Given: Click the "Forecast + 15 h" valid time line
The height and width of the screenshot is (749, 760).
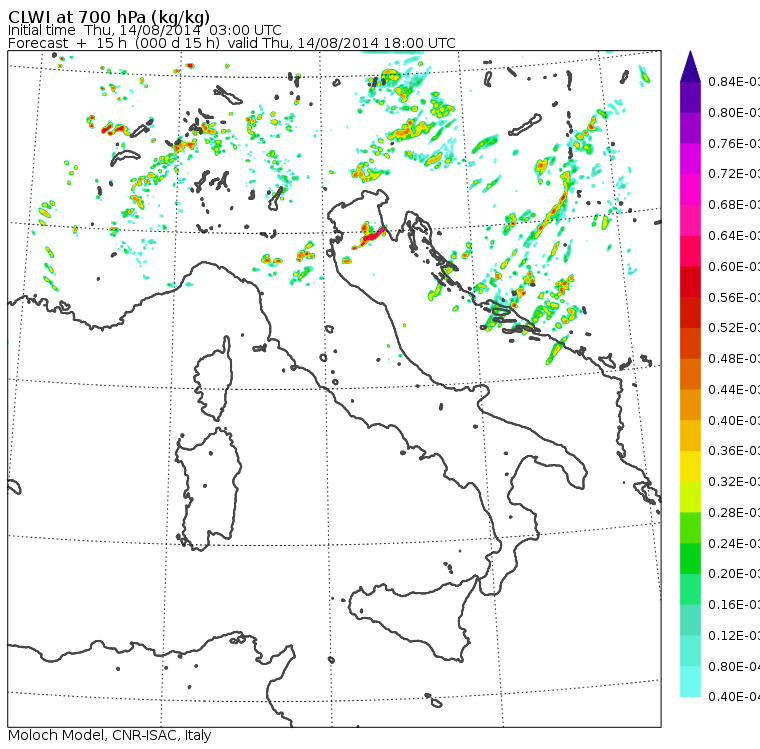Looking at the screenshot, I should [x=232, y=43].
